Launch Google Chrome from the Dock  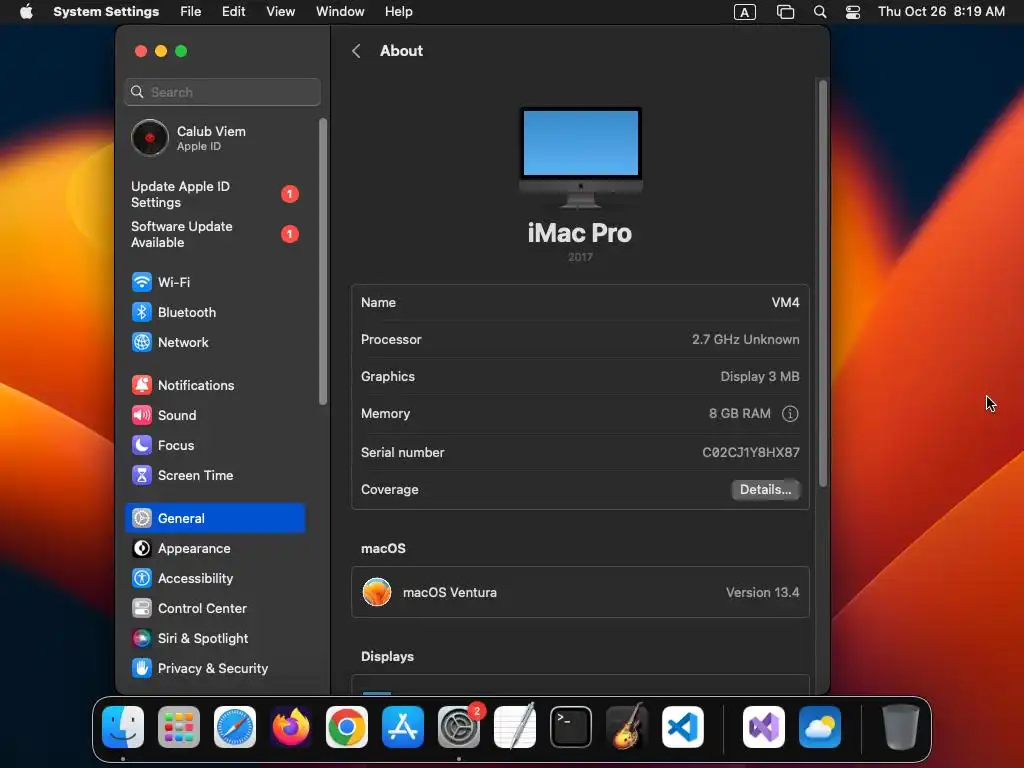tap(347, 727)
